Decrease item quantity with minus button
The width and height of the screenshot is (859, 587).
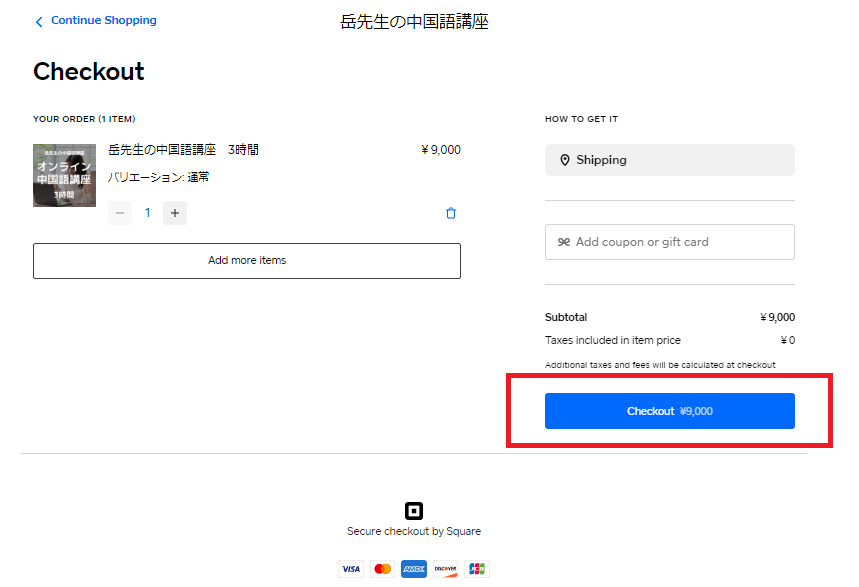tap(120, 213)
